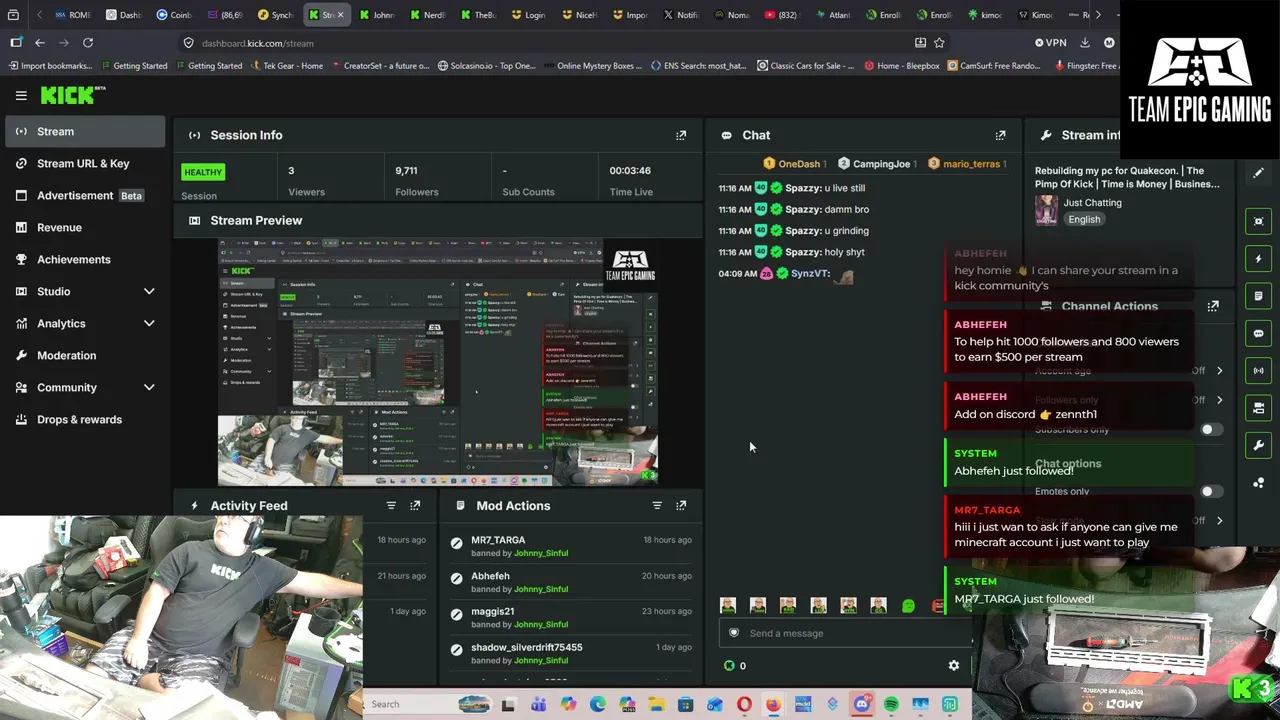The width and height of the screenshot is (1280, 720).
Task: Open the Home - Bleepbox bookmark
Action: coord(901,66)
